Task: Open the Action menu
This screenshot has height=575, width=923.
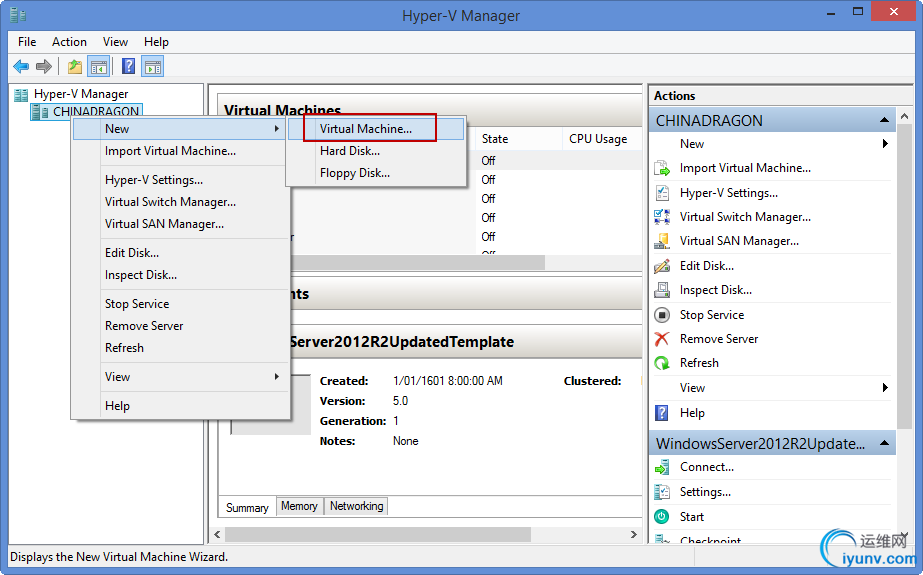Action: tap(69, 42)
